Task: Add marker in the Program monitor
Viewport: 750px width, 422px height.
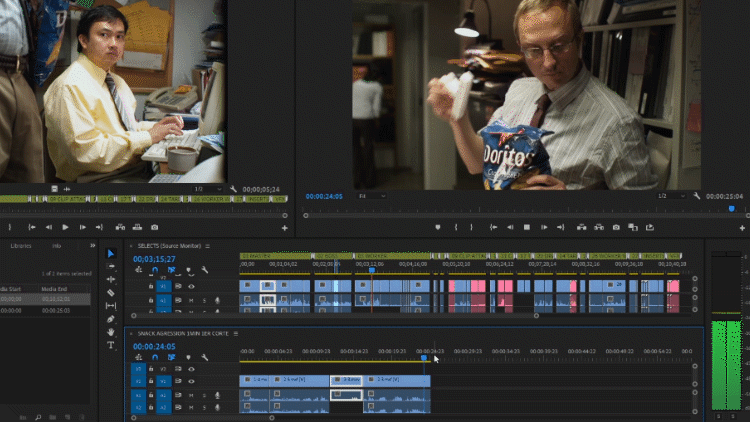Action: (438, 227)
